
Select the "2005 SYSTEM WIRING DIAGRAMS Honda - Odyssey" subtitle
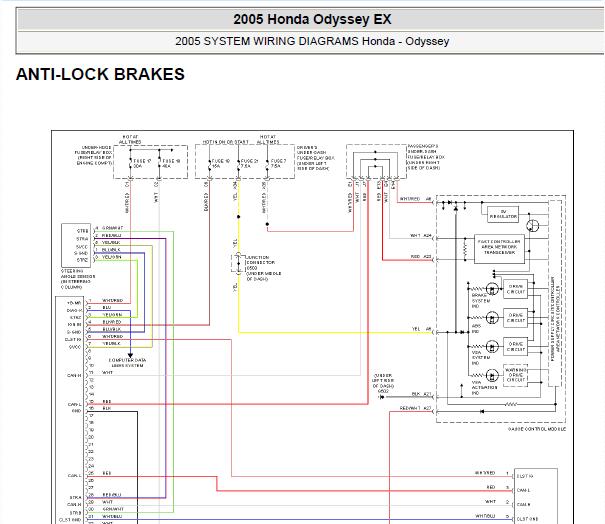click(312, 41)
